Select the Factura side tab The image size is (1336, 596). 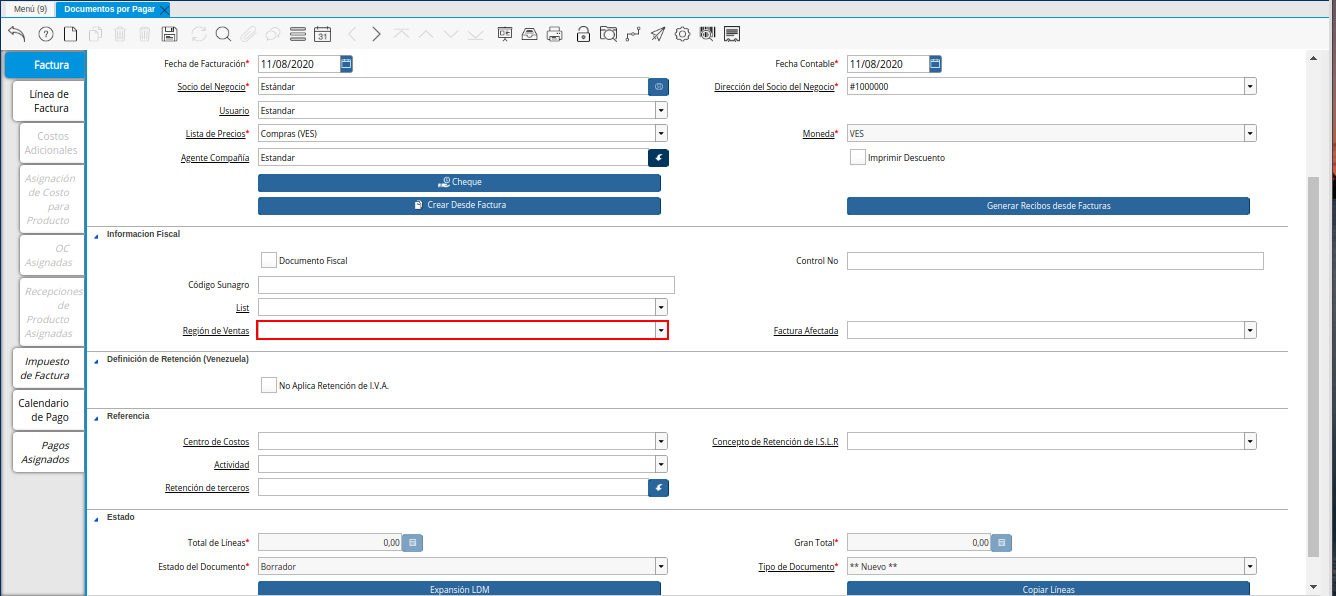click(x=46, y=65)
